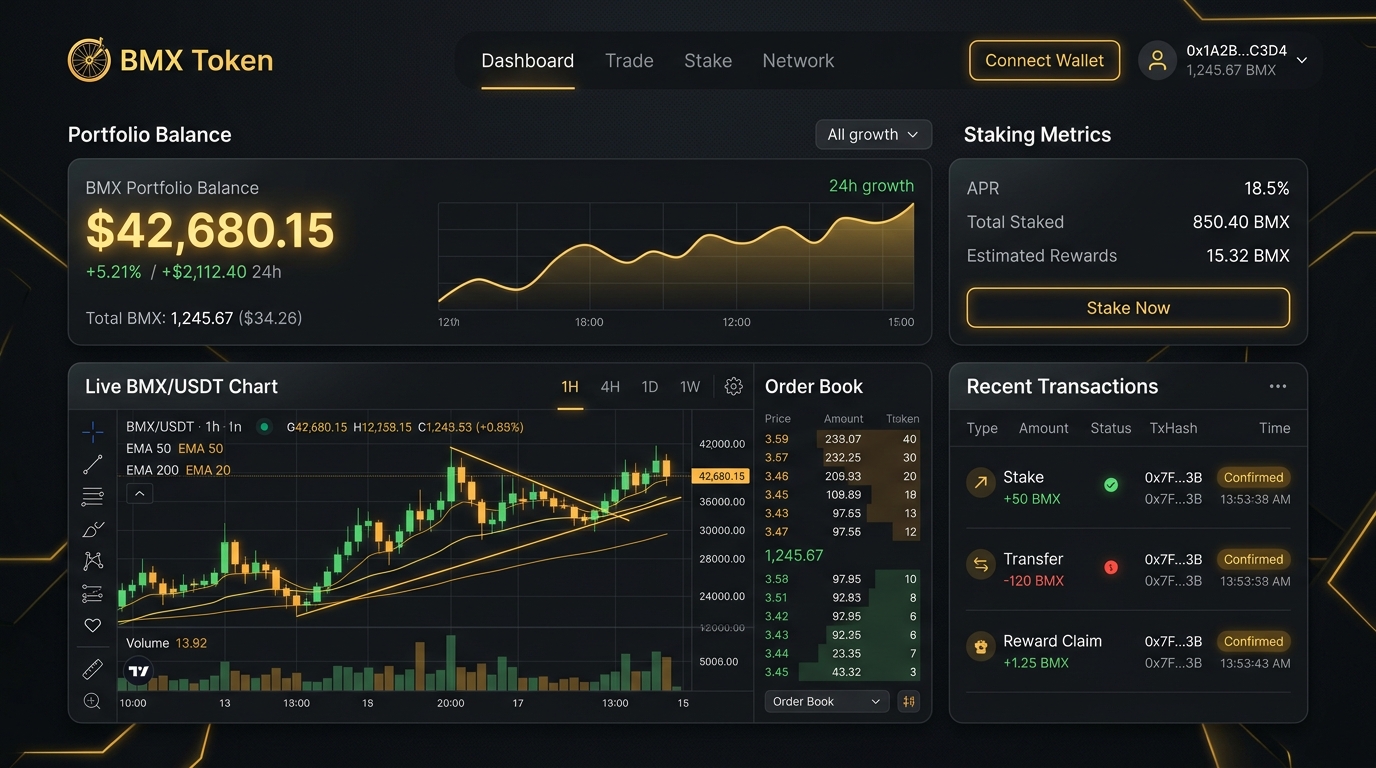This screenshot has width=1376, height=768.
Task: Select the brush drawing tool
Action: click(x=92, y=529)
